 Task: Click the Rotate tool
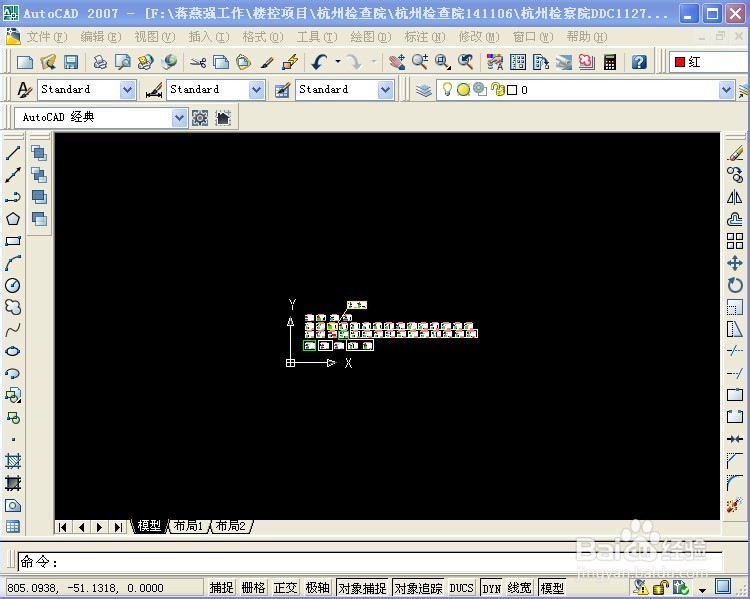[x=735, y=285]
